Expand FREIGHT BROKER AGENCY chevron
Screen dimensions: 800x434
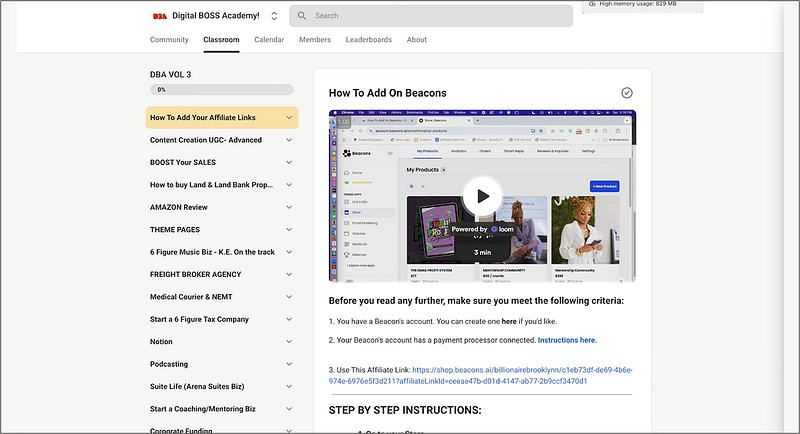click(289, 275)
